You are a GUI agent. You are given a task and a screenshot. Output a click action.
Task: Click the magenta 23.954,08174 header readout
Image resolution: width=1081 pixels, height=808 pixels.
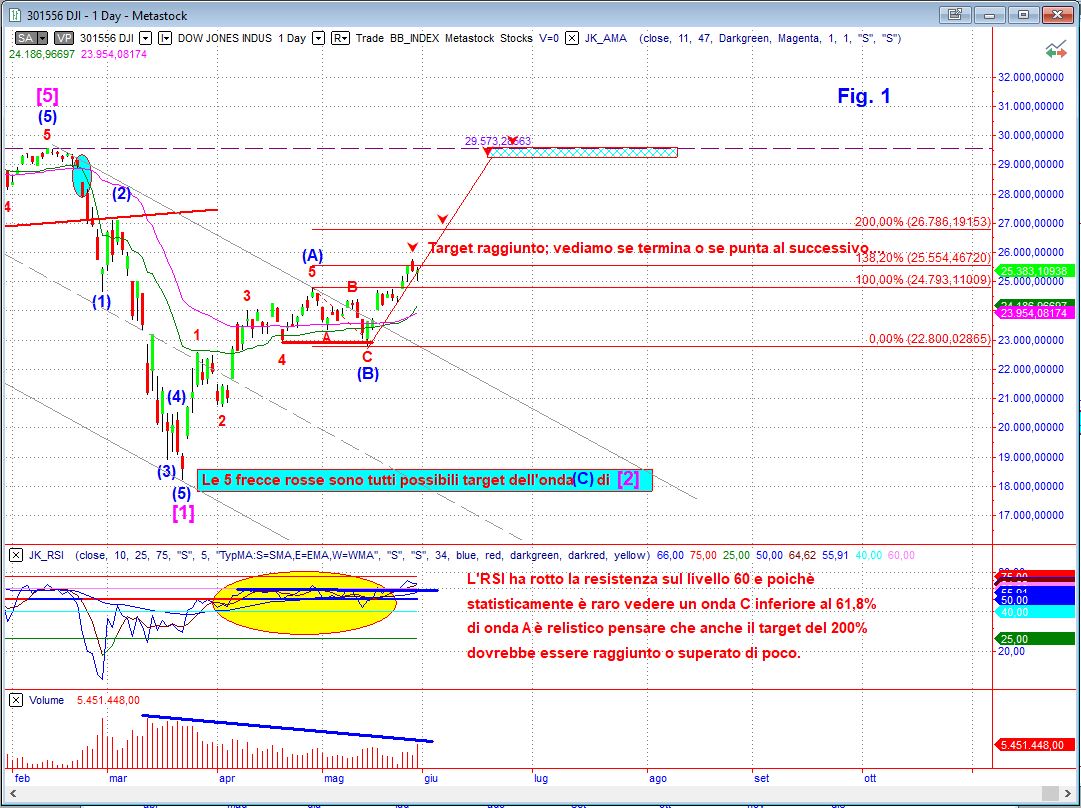coord(114,54)
